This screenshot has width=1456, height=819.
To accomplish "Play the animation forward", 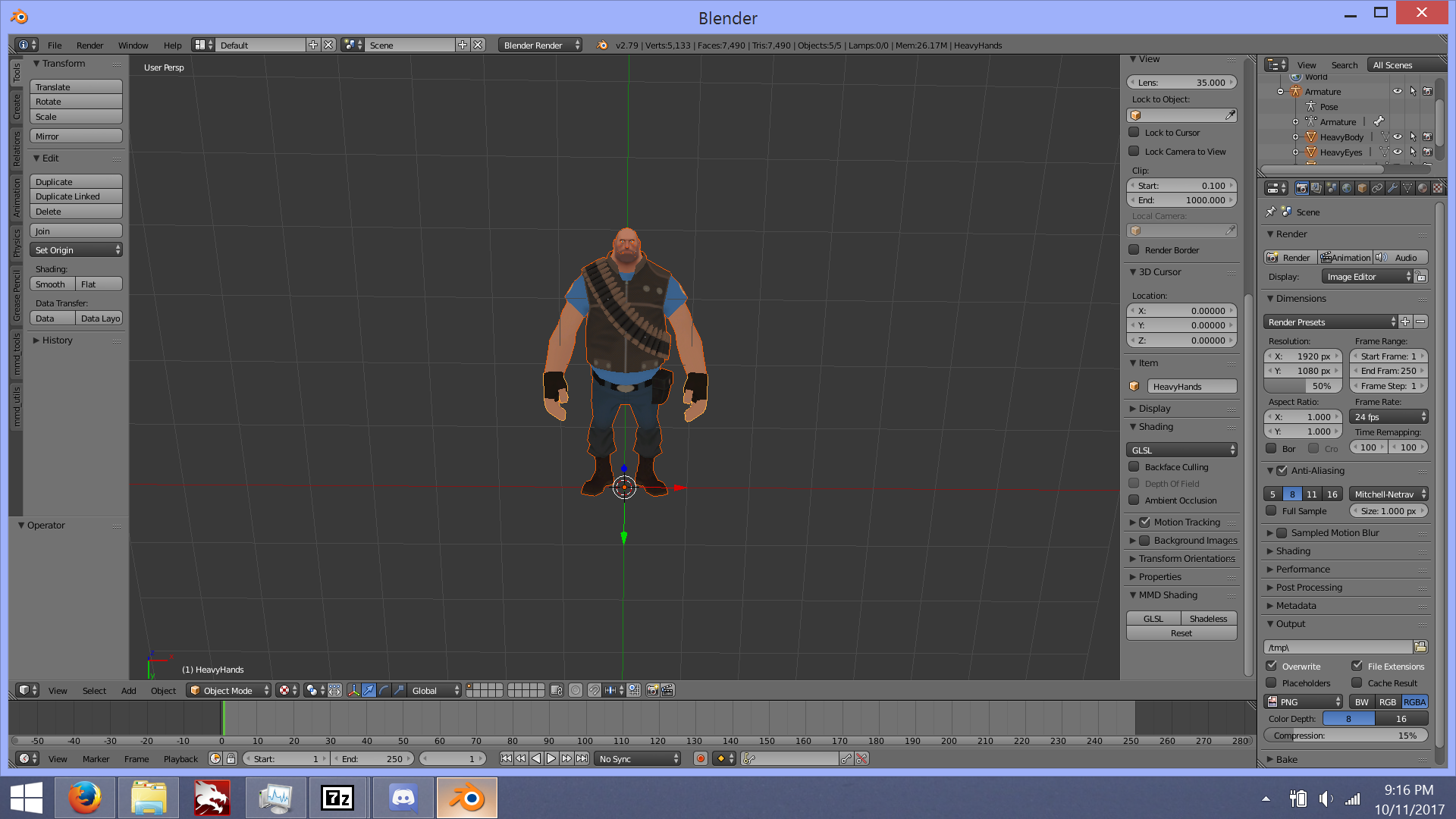I will coord(551,758).
